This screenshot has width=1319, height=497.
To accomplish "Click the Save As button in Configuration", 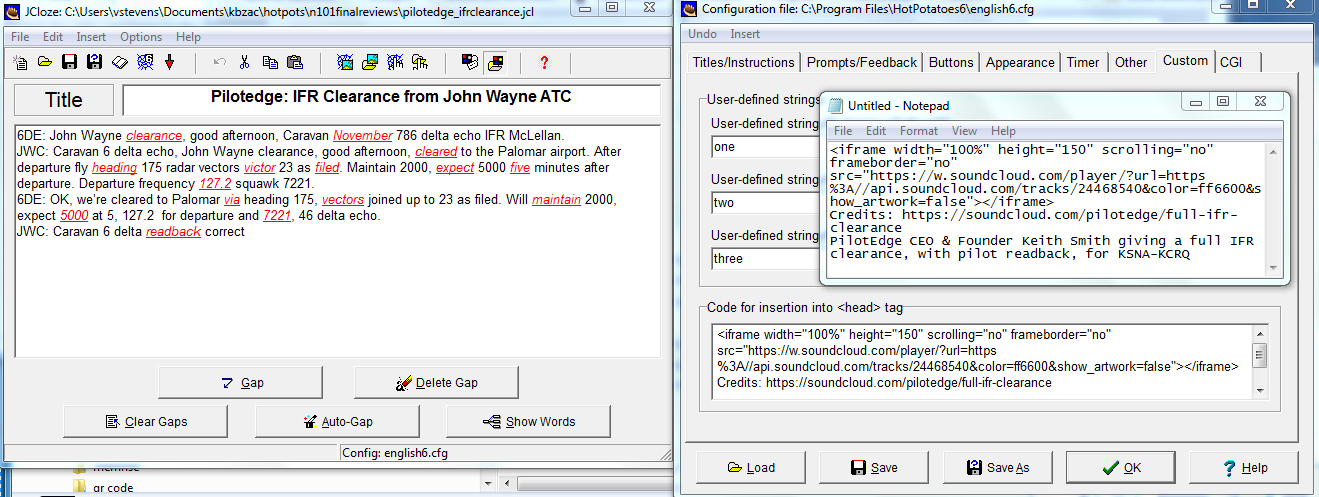I will 996,467.
